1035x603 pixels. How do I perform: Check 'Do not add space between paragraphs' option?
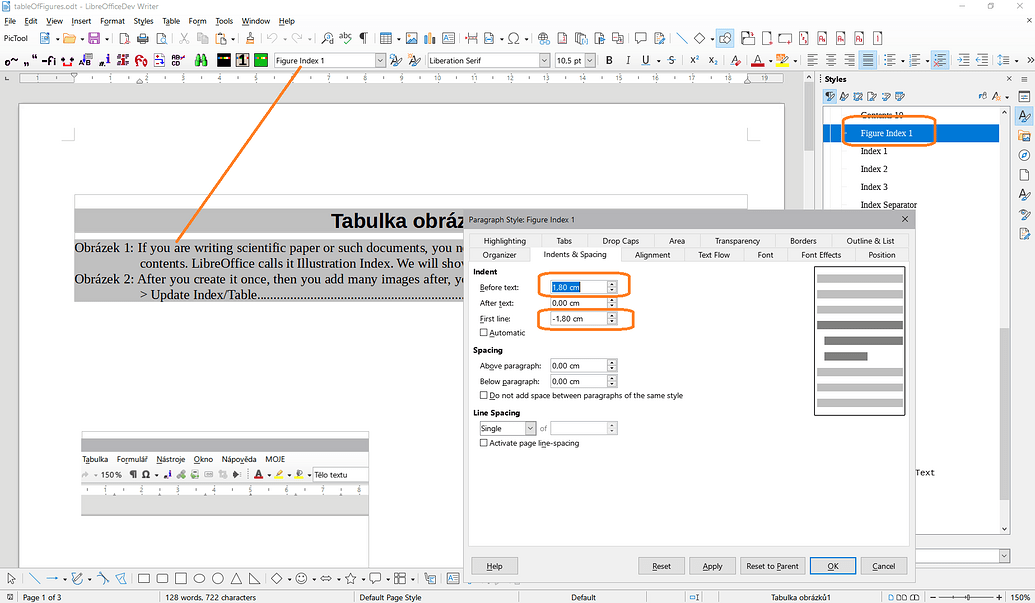pos(484,395)
